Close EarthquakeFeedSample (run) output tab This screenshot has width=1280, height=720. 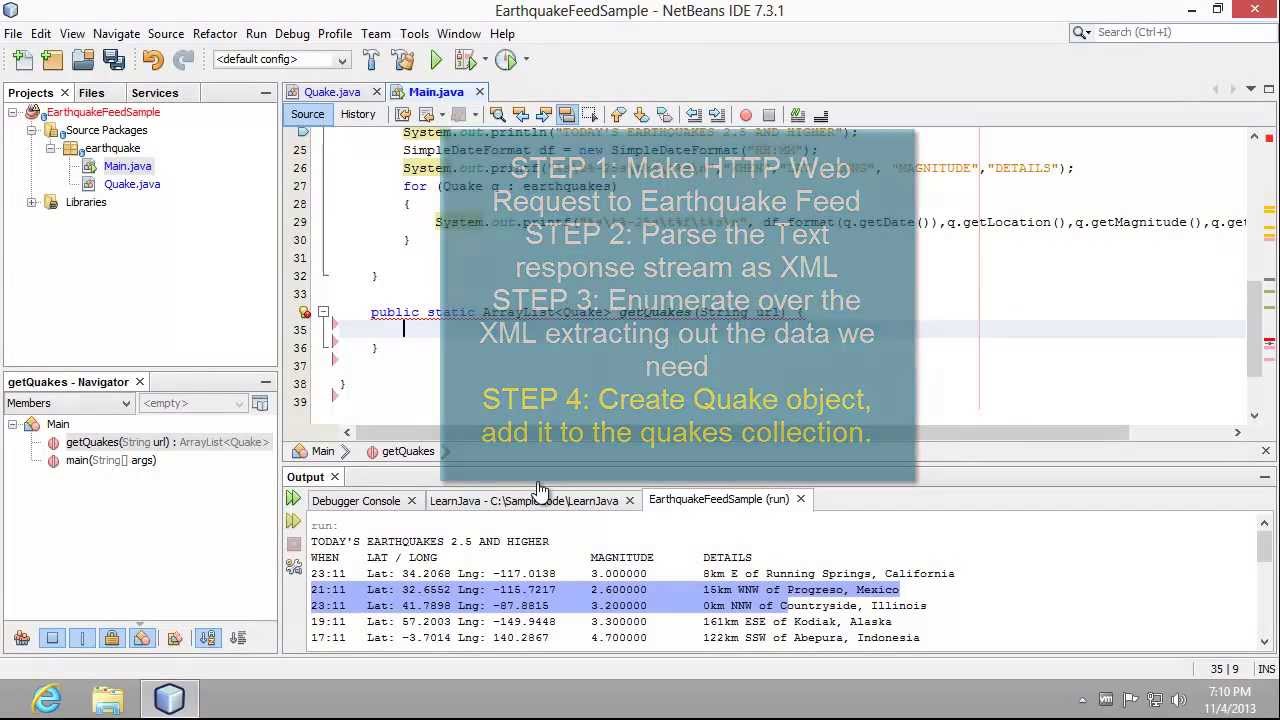point(800,499)
